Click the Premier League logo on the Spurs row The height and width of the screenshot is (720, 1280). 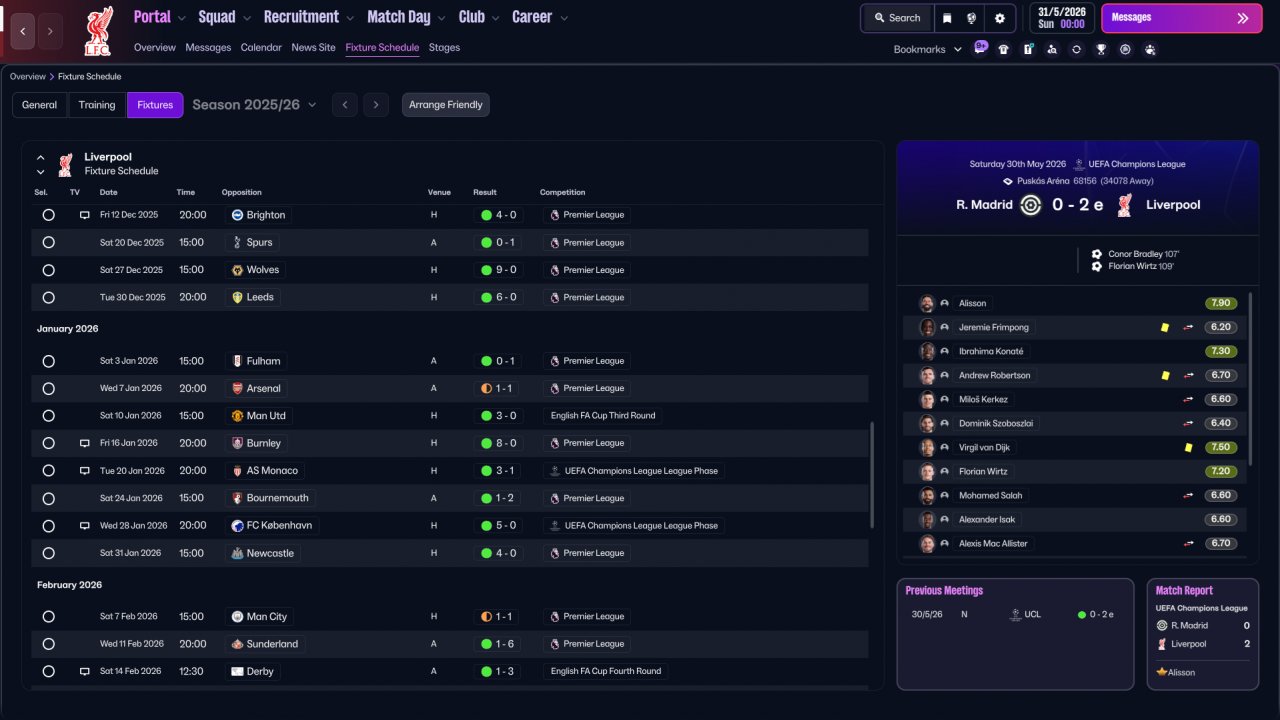tap(554, 243)
